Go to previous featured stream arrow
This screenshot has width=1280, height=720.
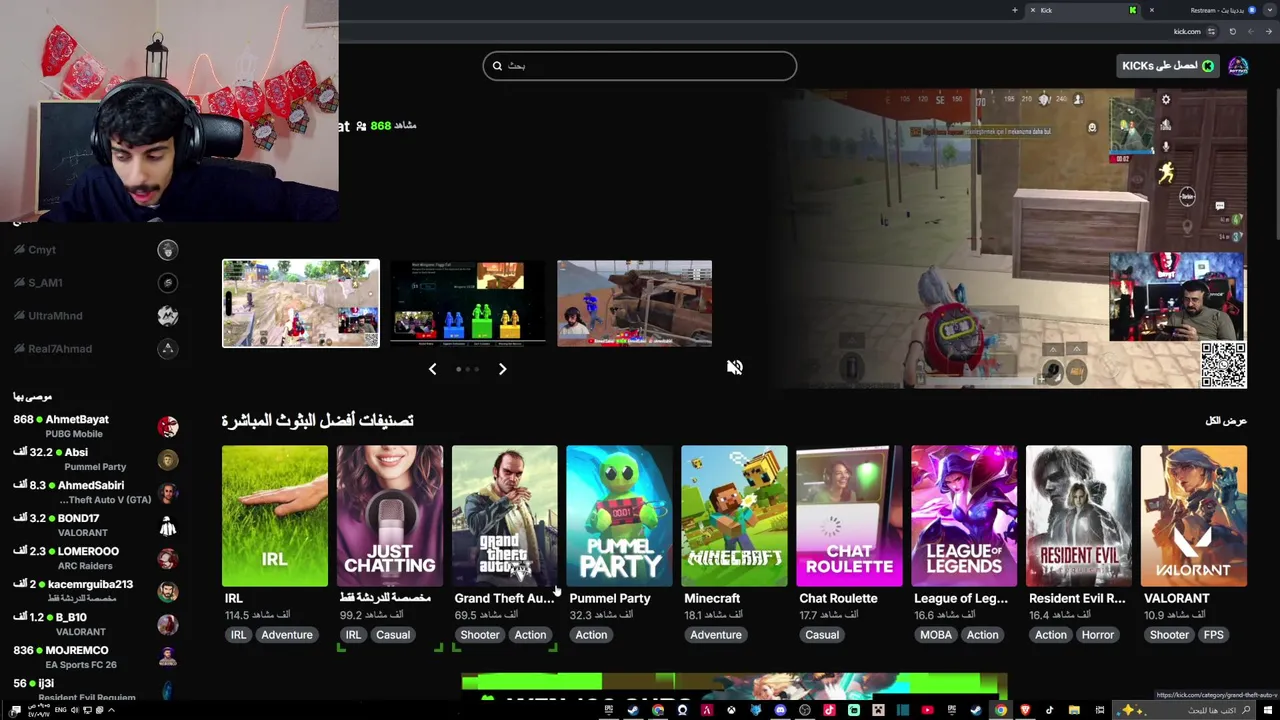(432, 369)
